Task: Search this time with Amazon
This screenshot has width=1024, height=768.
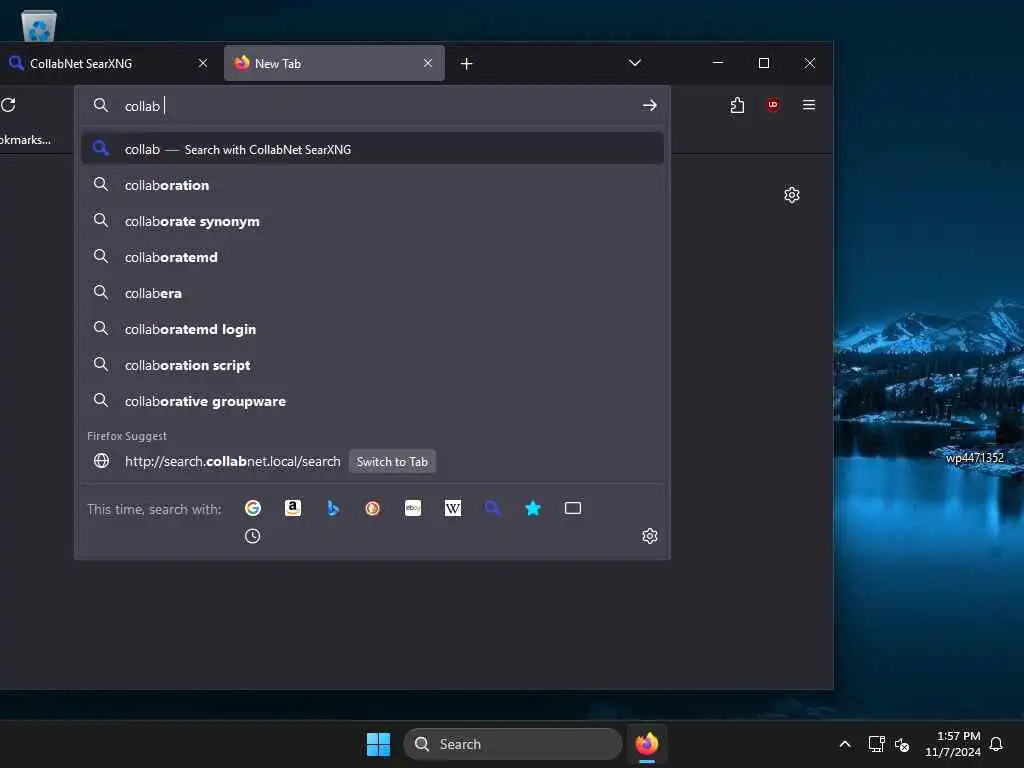Action: pyautogui.click(x=293, y=508)
